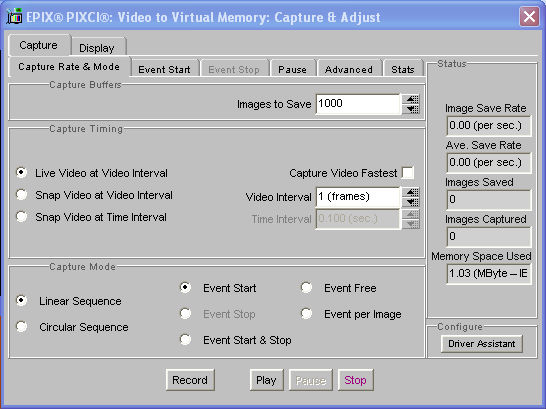
Task: Click the Record button
Action: [x=190, y=380]
